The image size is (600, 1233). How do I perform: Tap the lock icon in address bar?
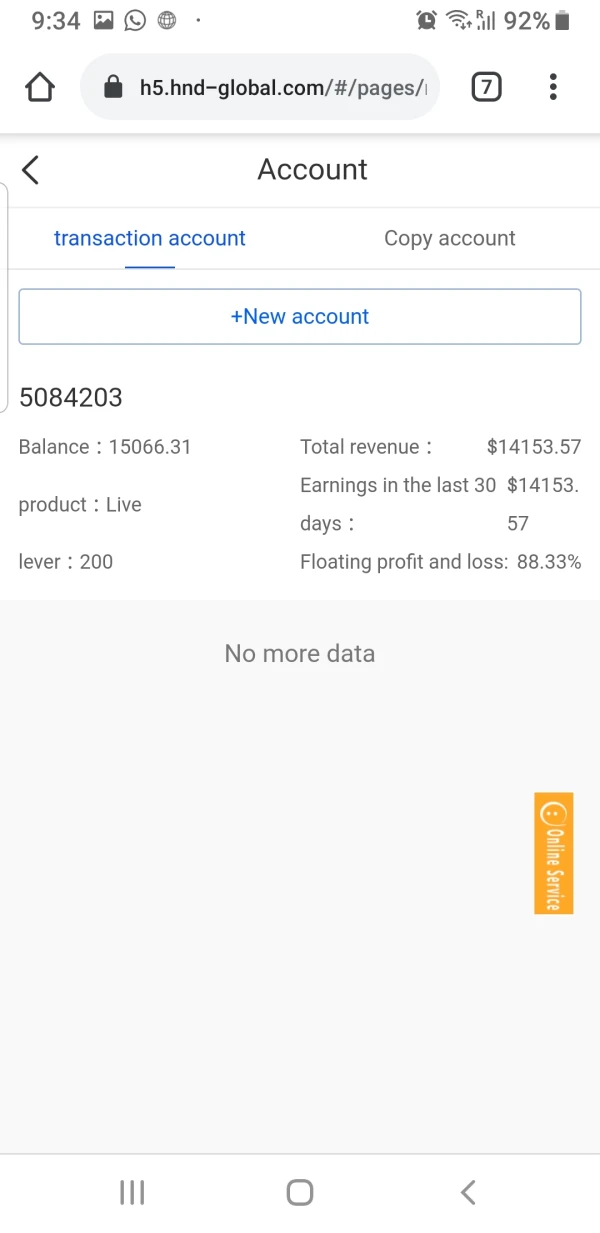point(114,88)
